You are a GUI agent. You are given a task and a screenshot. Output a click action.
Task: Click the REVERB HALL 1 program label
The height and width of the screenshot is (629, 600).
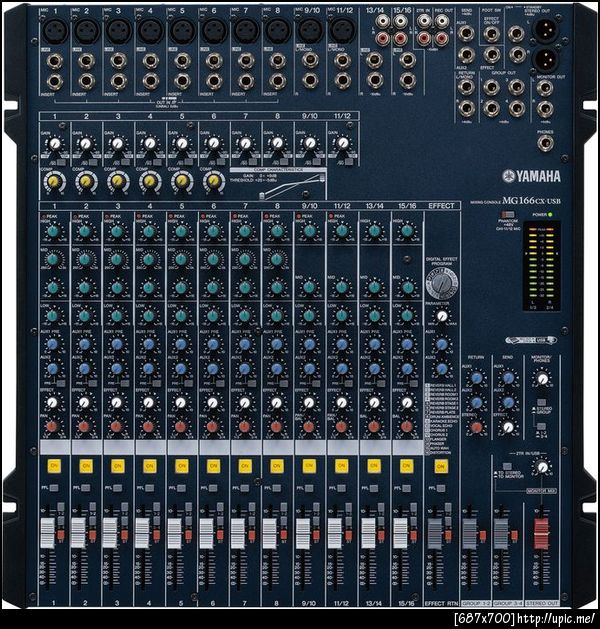[442, 386]
